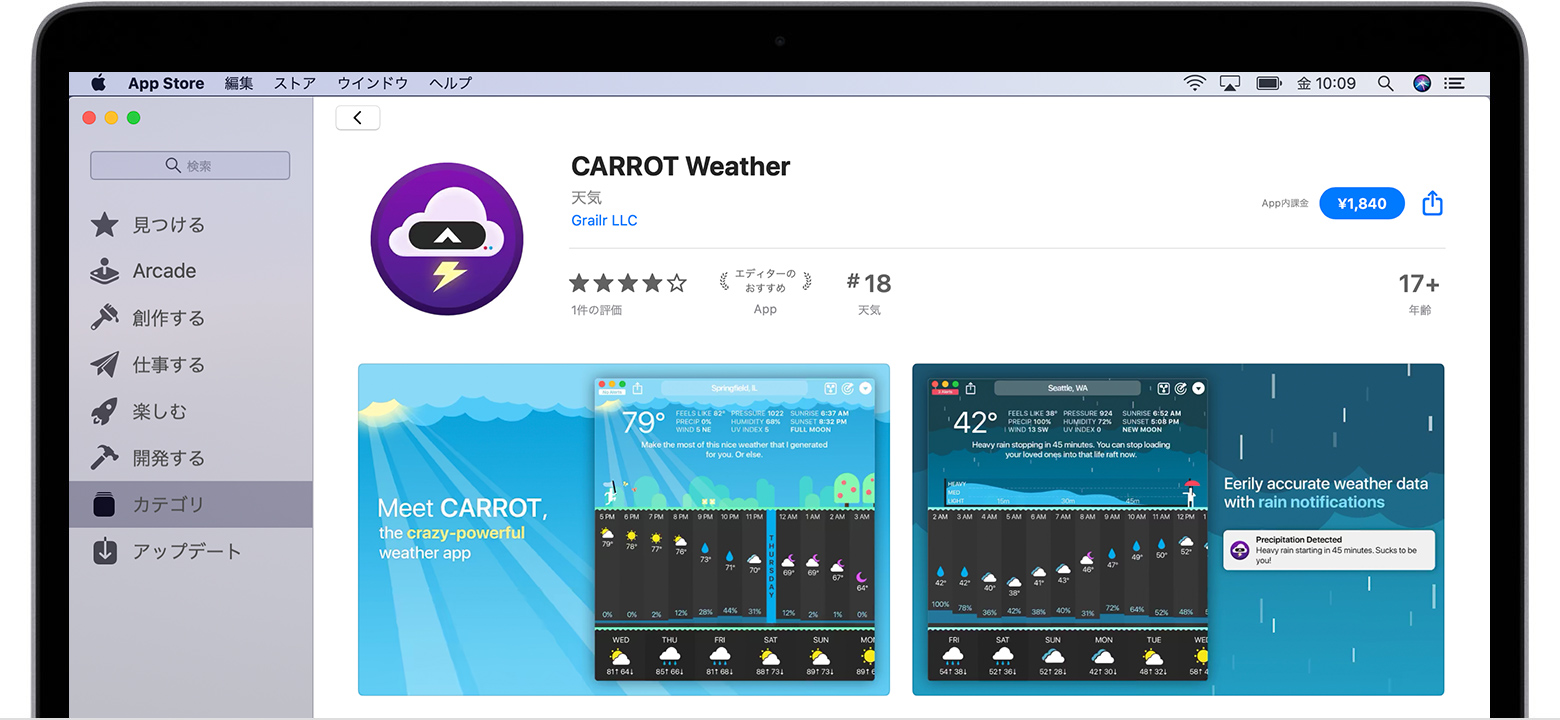The image size is (1560, 720).
Task: Open the App Store menu
Action: [166, 83]
